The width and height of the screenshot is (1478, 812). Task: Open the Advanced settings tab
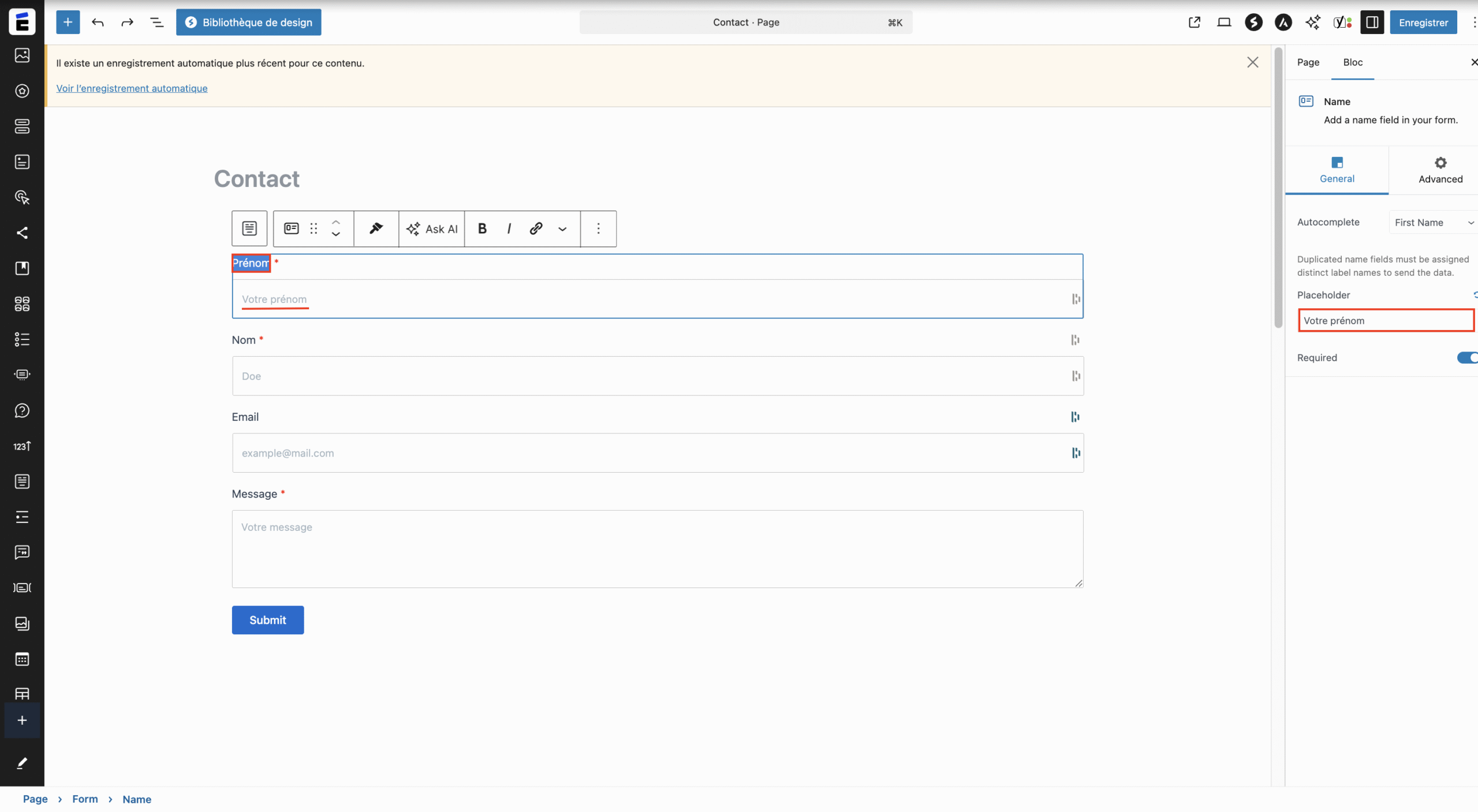(1440, 170)
